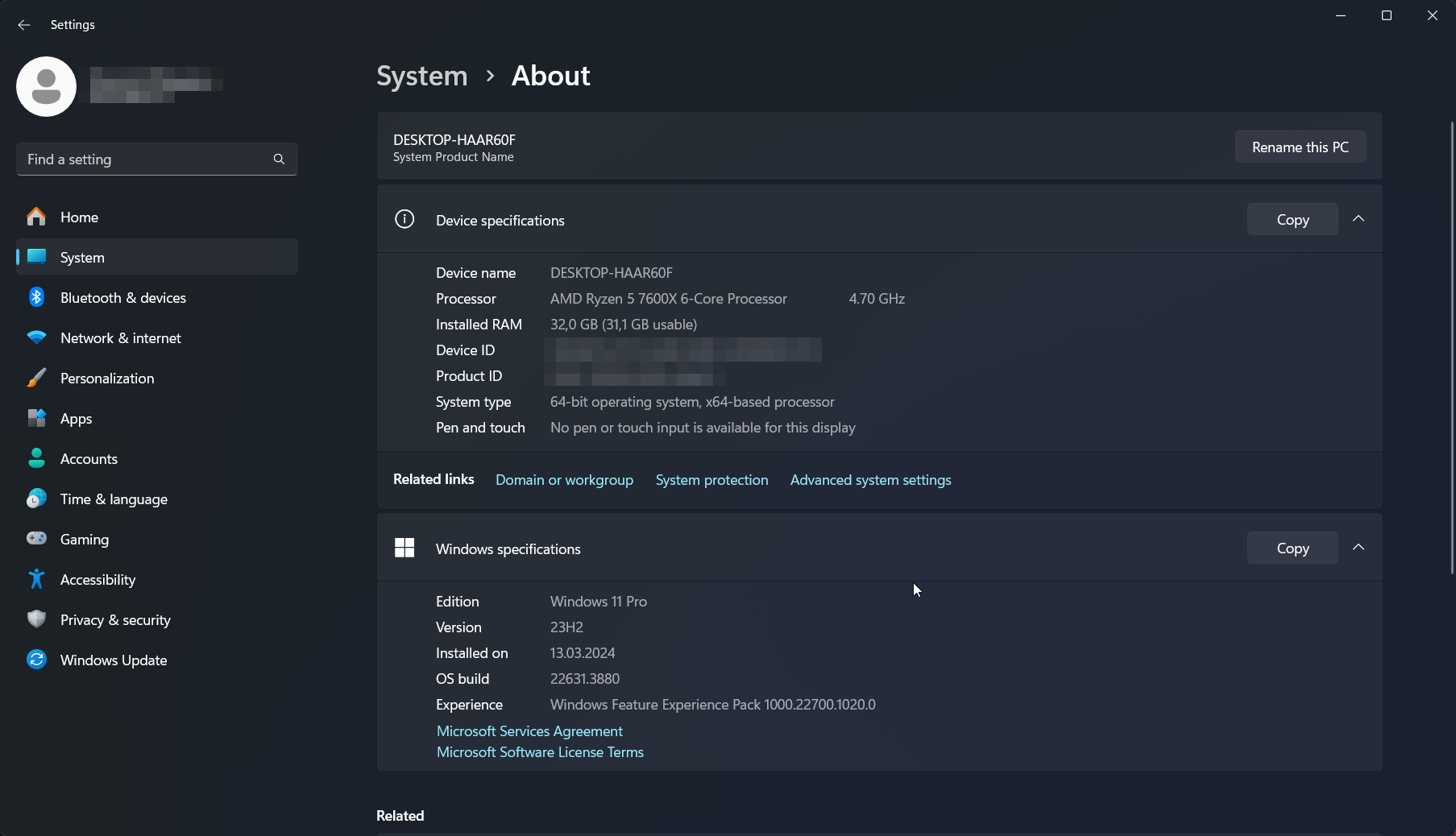The width and height of the screenshot is (1456, 836).
Task: Click the Personalization paintbrush icon
Action: click(36, 378)
